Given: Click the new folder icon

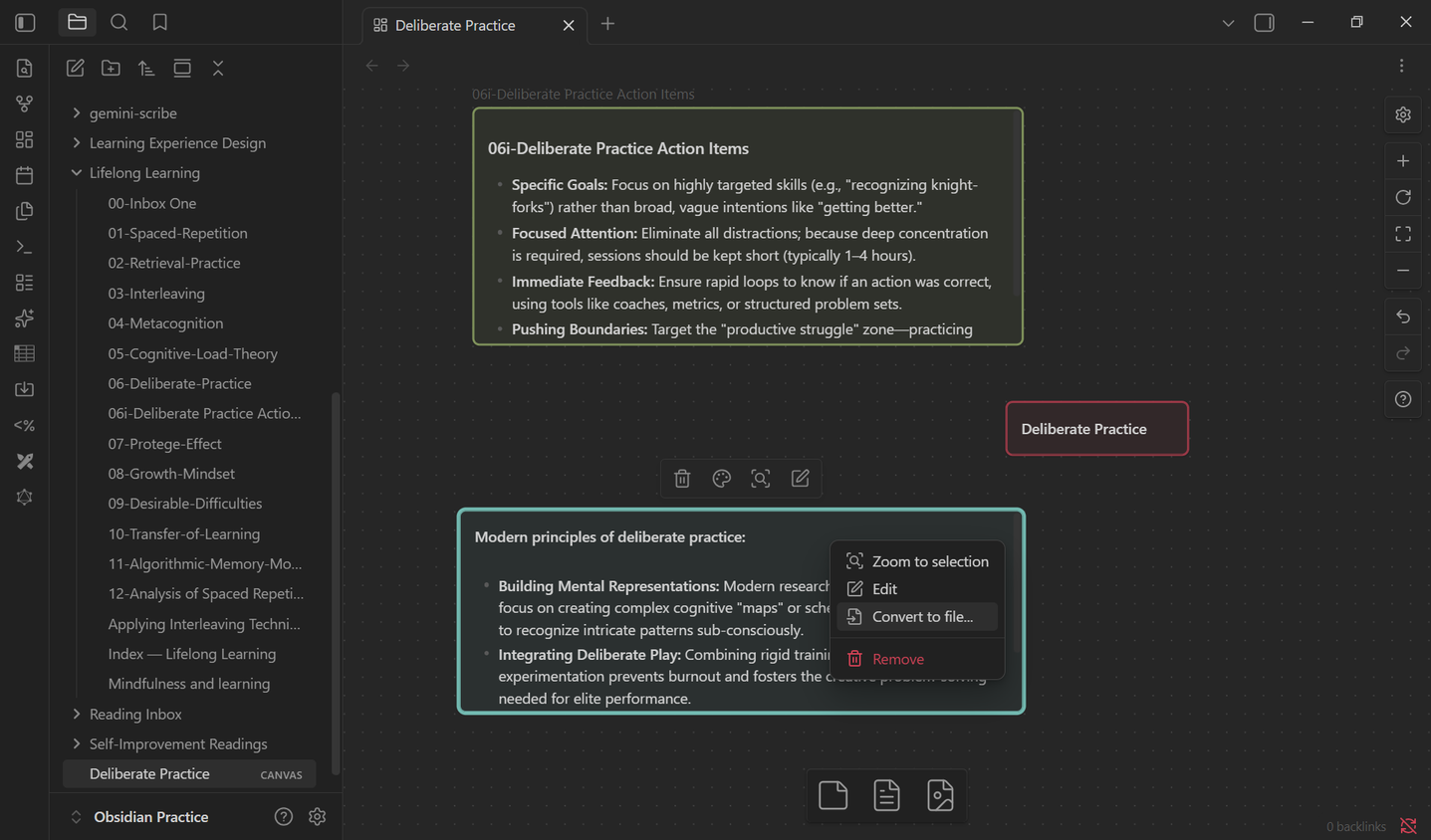Looking at the screenshot, I should point(111,68).
